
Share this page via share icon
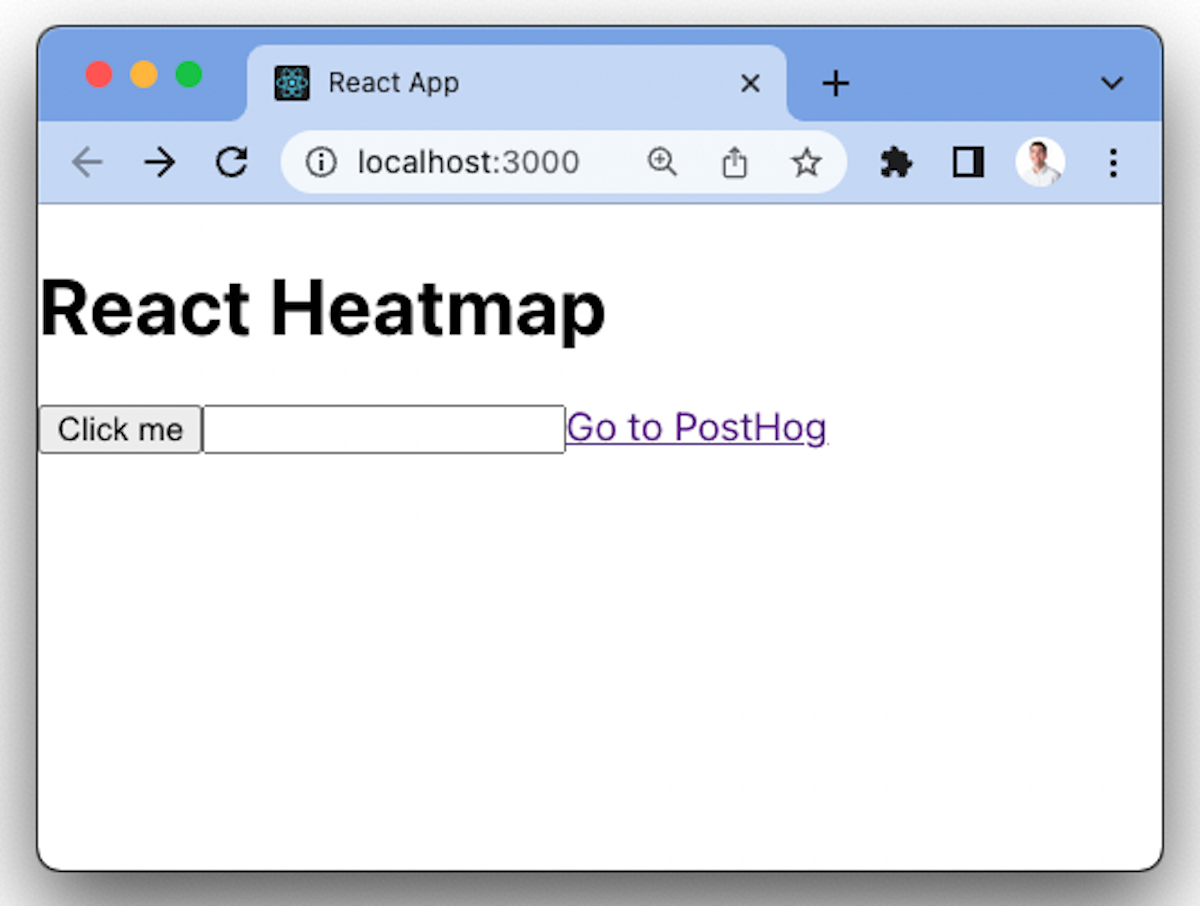tap(734, 162)
